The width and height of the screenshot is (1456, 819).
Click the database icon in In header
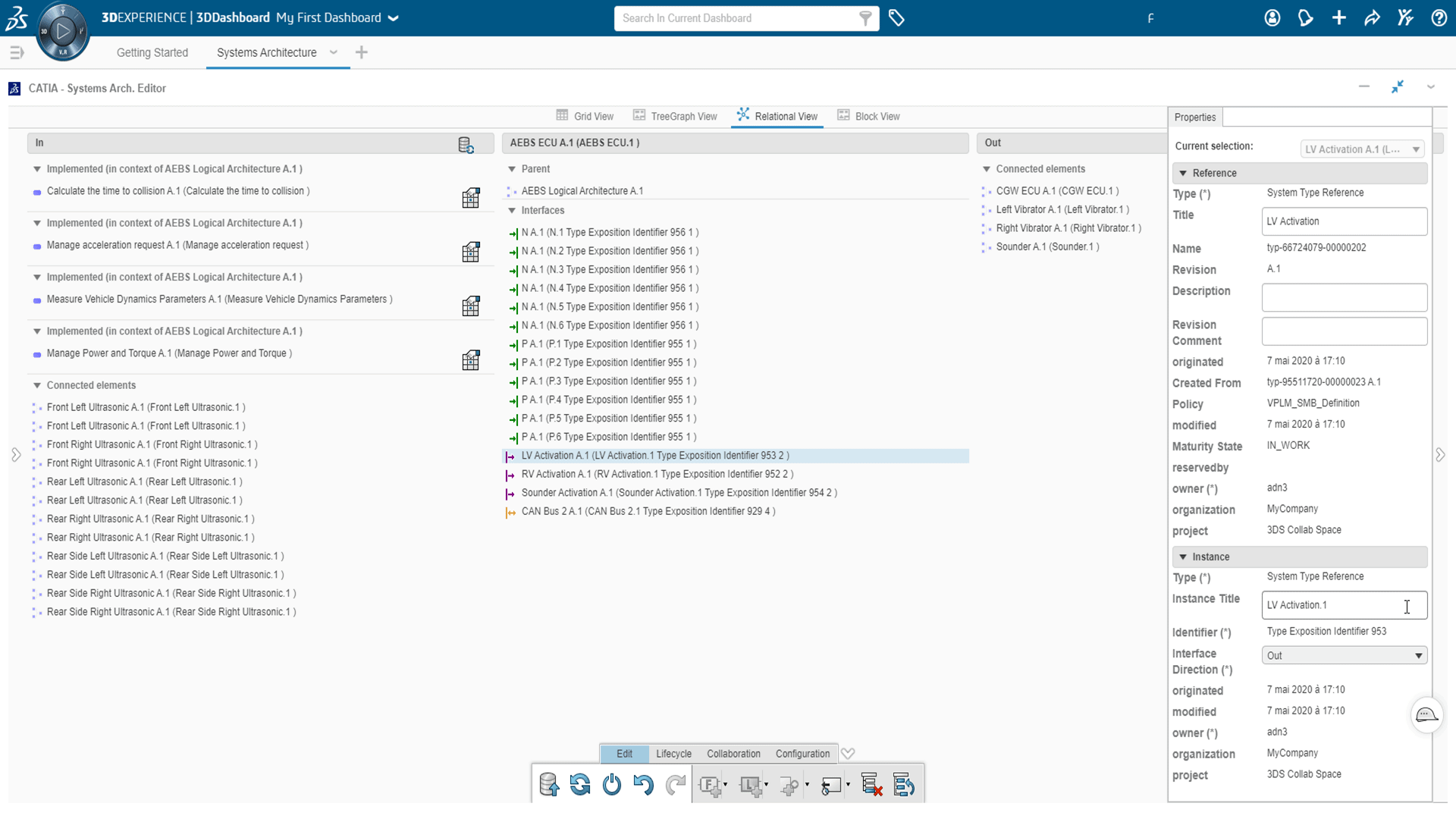pyautogui.click(x=466, y=144)
